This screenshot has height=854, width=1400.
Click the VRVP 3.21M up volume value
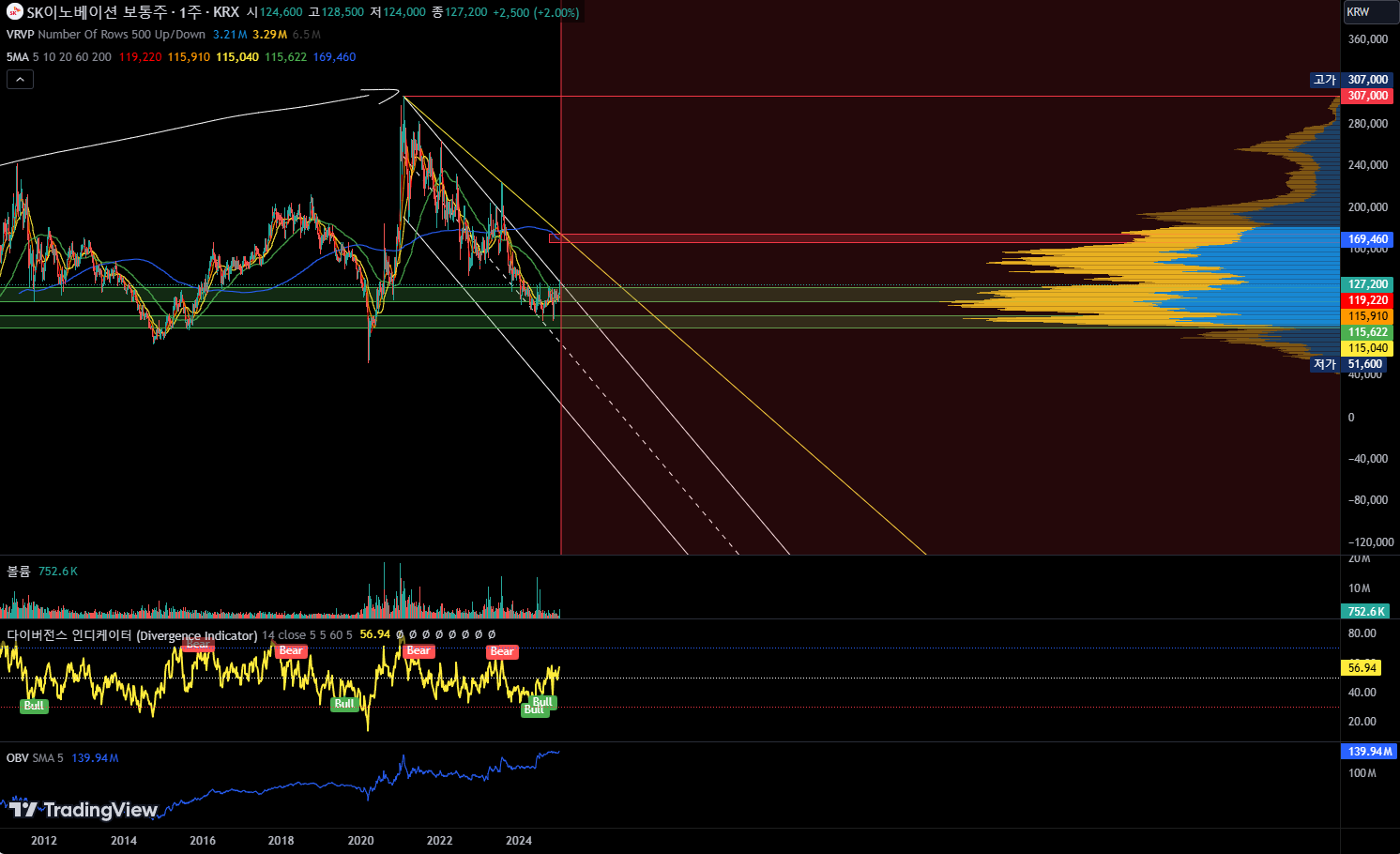(x=230, y=35)
